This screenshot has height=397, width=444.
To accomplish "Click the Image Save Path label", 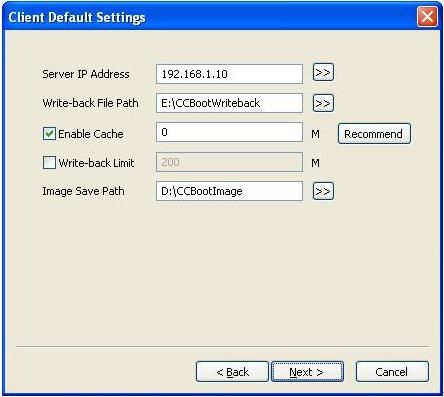I will (83, 191).
